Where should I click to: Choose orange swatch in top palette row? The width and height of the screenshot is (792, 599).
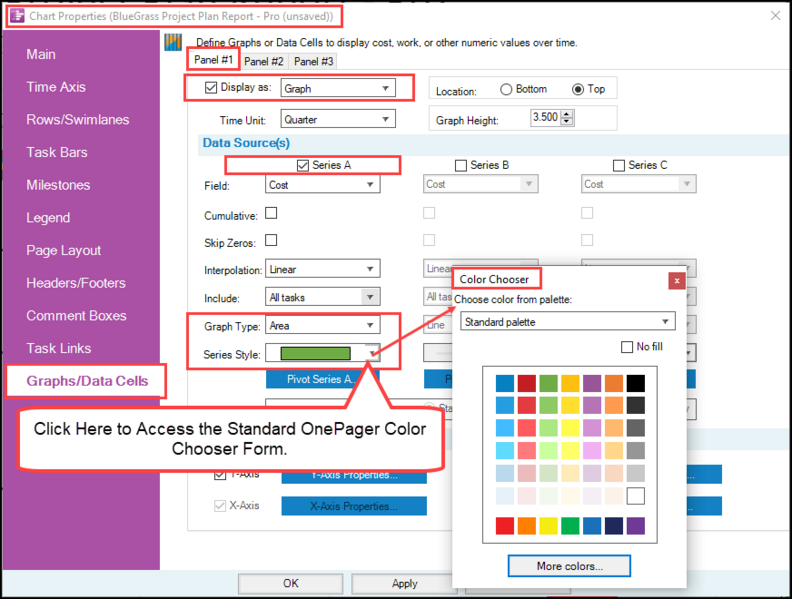coord(614,383)
